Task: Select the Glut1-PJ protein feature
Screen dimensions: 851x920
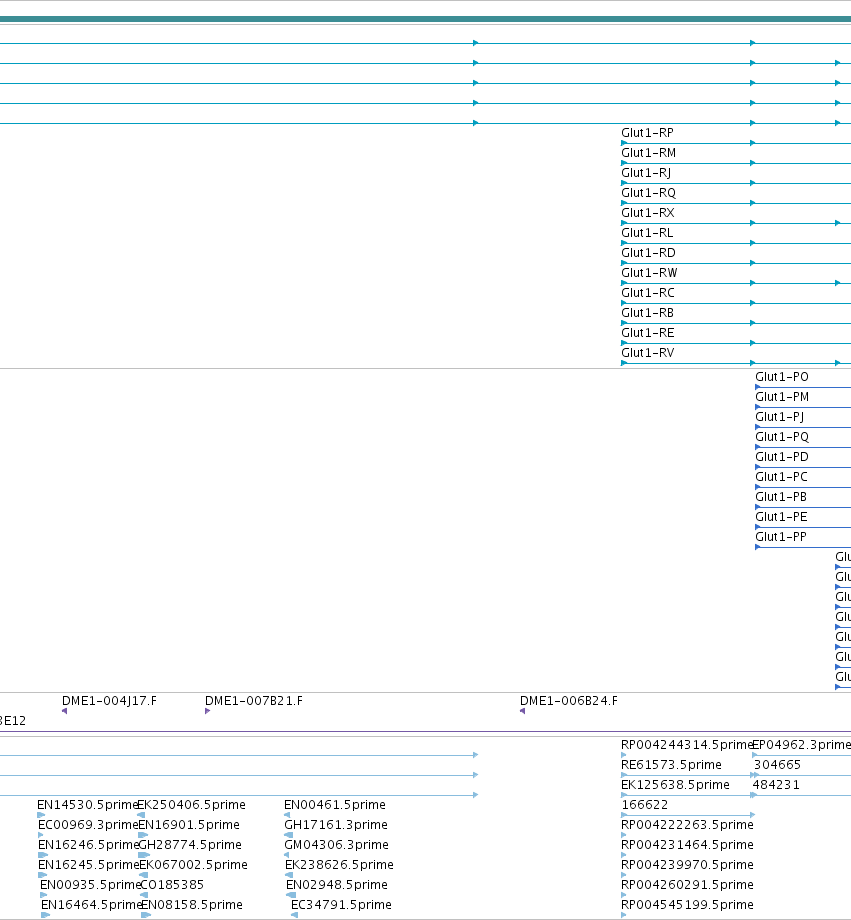Action: 779,417
